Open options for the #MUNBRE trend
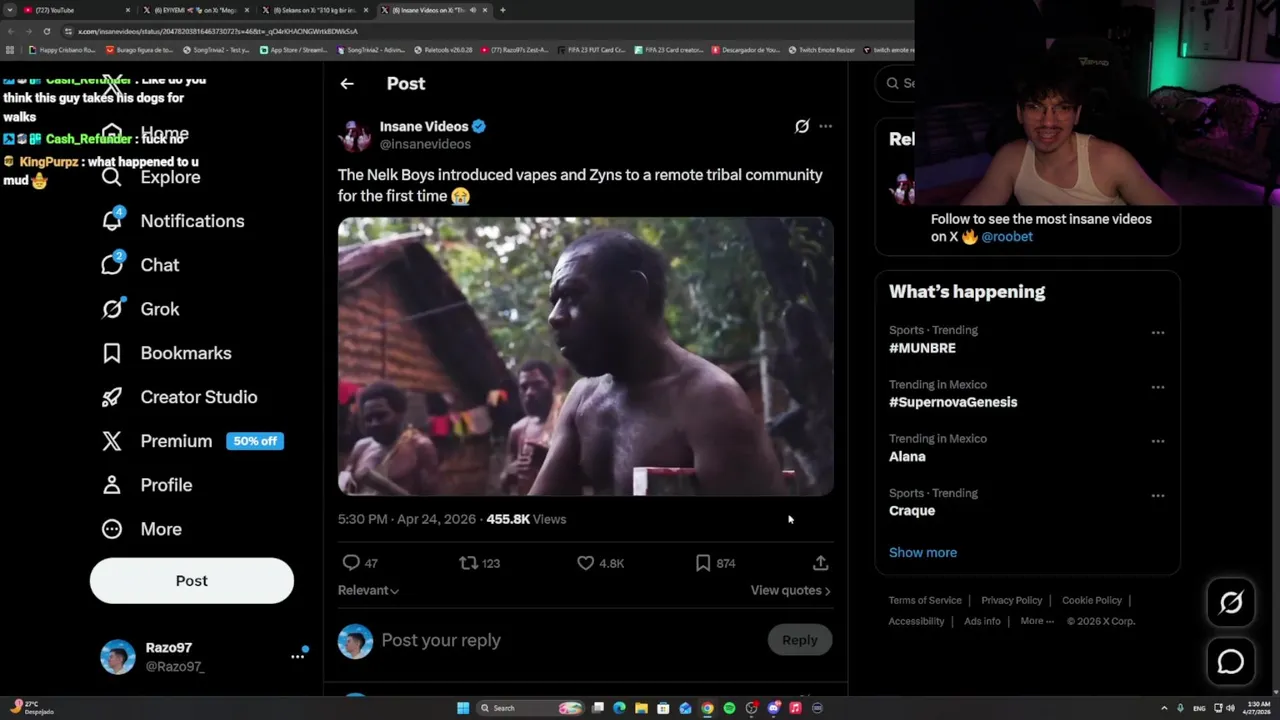The width and height of the screenshot is (1280, 720). click(x=1158, y=333)
